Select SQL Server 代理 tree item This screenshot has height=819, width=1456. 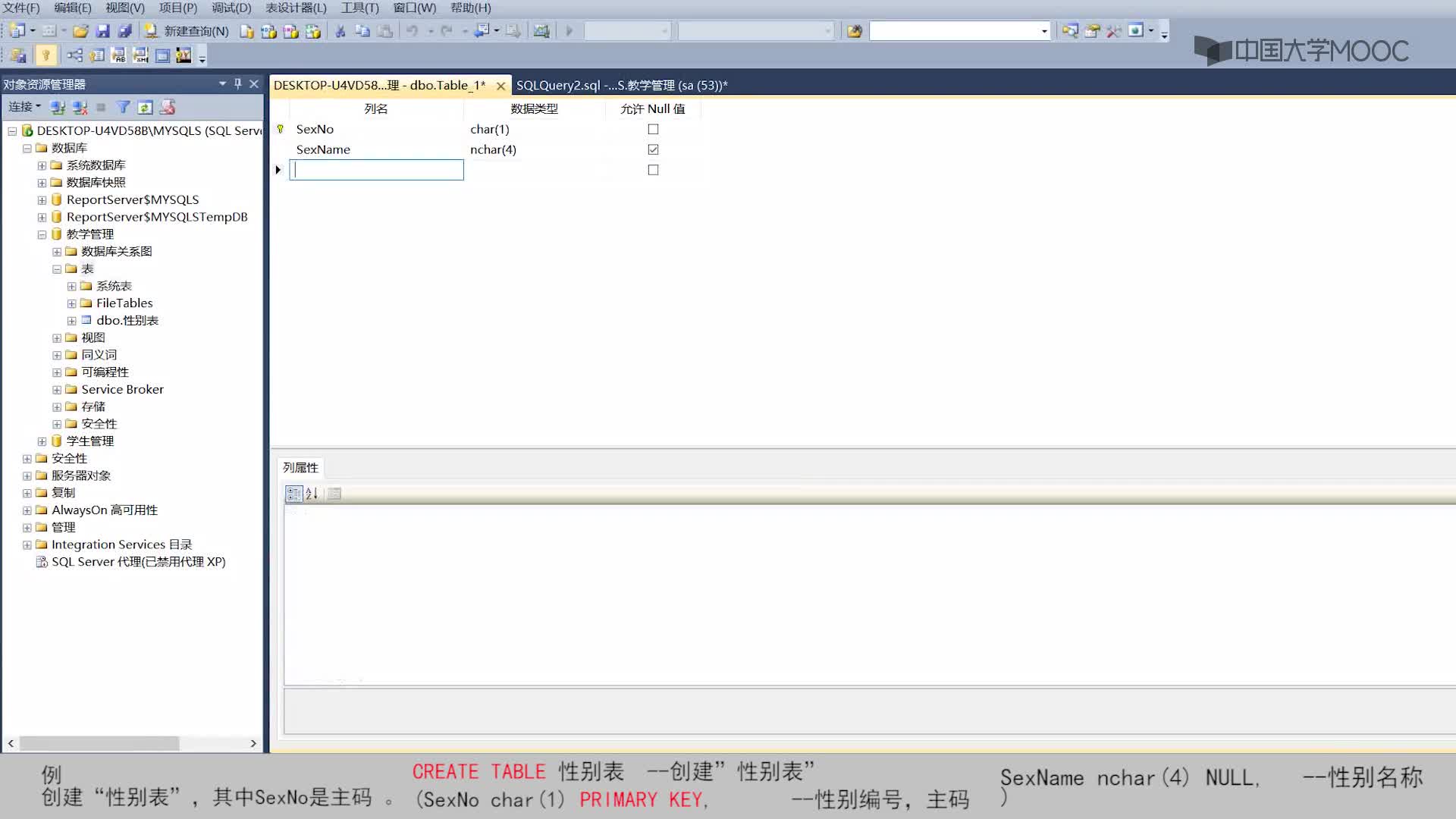pyautogui.click(x=139, y=562)
